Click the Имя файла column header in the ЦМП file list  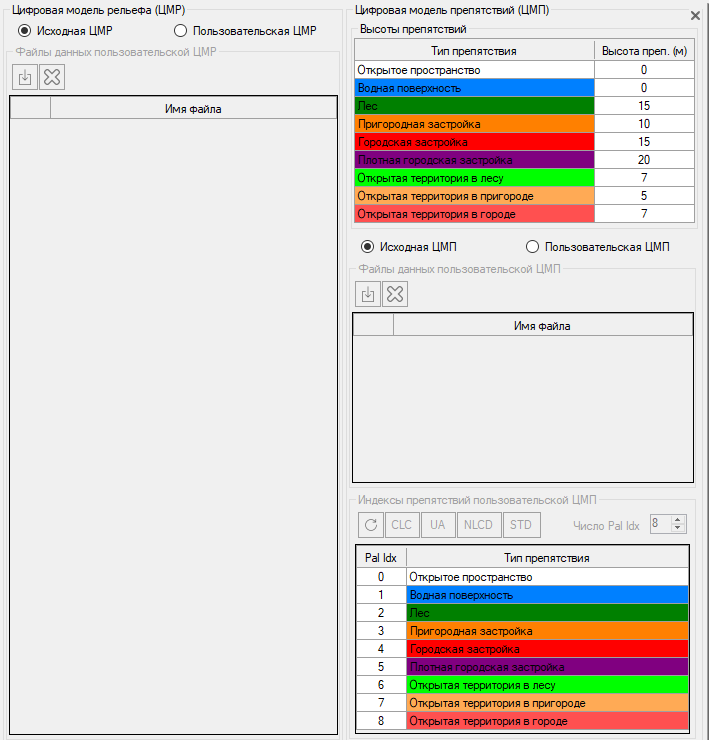coord(543,326)
